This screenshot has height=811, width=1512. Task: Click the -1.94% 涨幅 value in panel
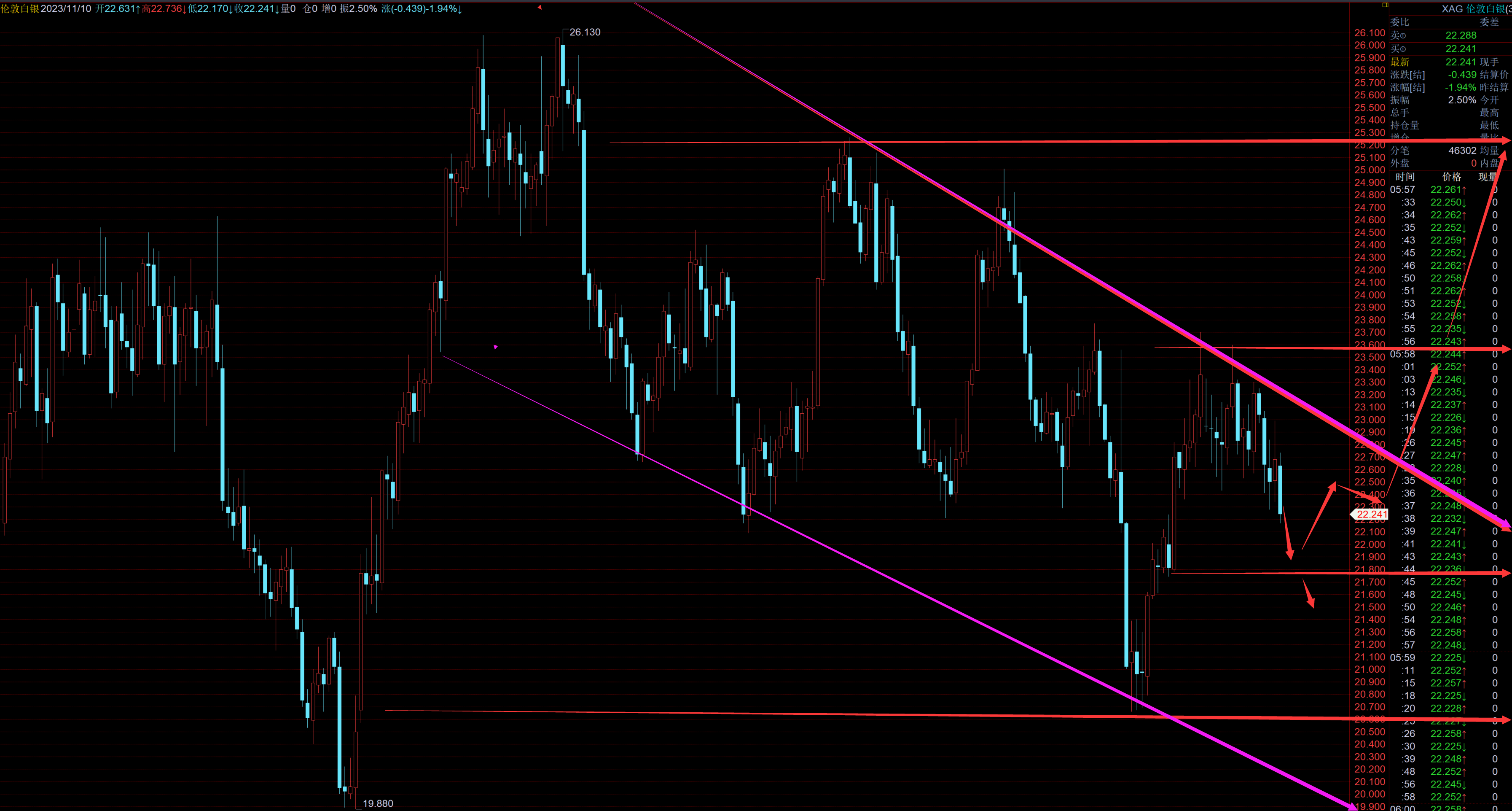pos(1460,87)
